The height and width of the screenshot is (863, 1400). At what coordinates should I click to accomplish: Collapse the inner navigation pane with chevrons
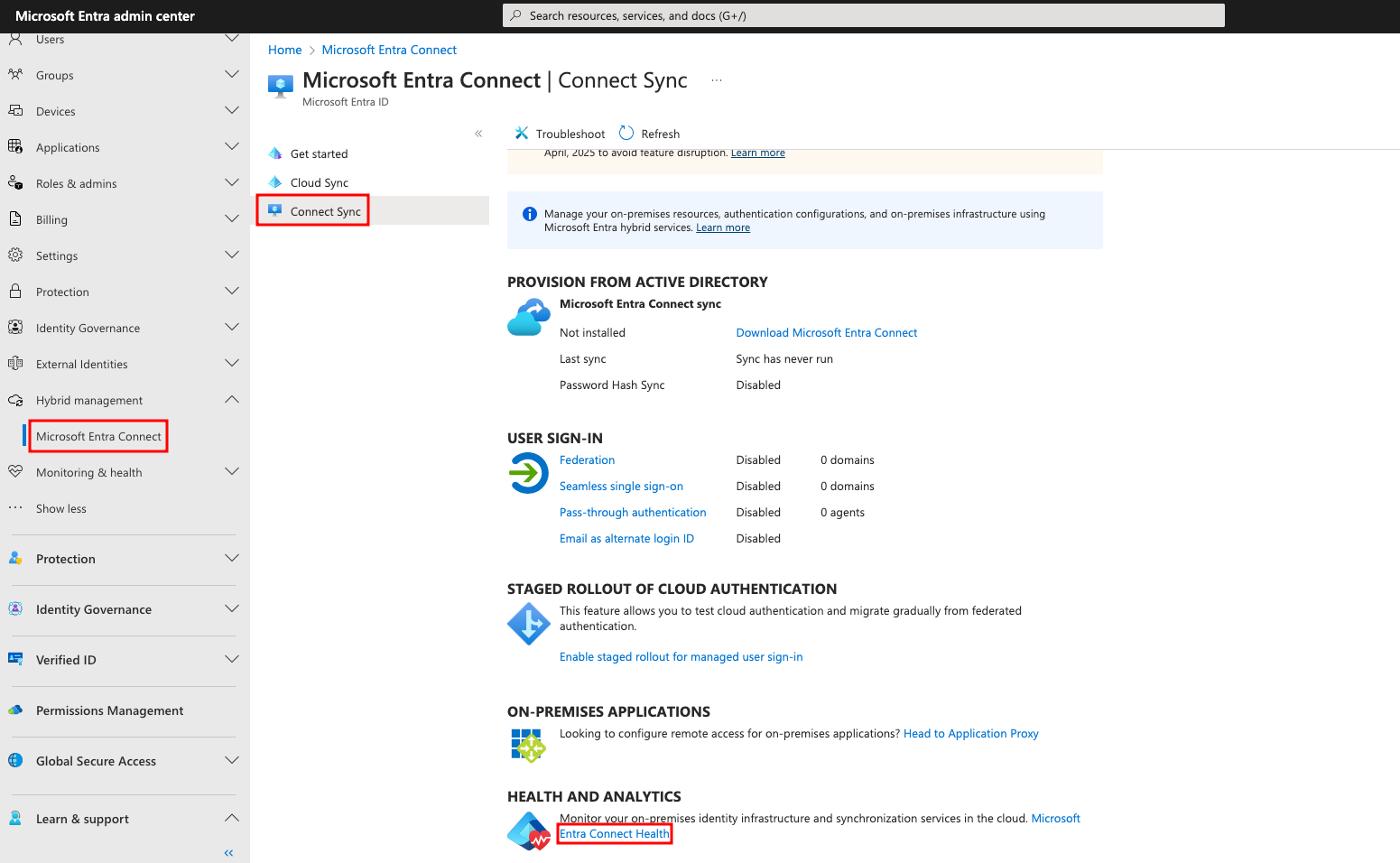478,134
